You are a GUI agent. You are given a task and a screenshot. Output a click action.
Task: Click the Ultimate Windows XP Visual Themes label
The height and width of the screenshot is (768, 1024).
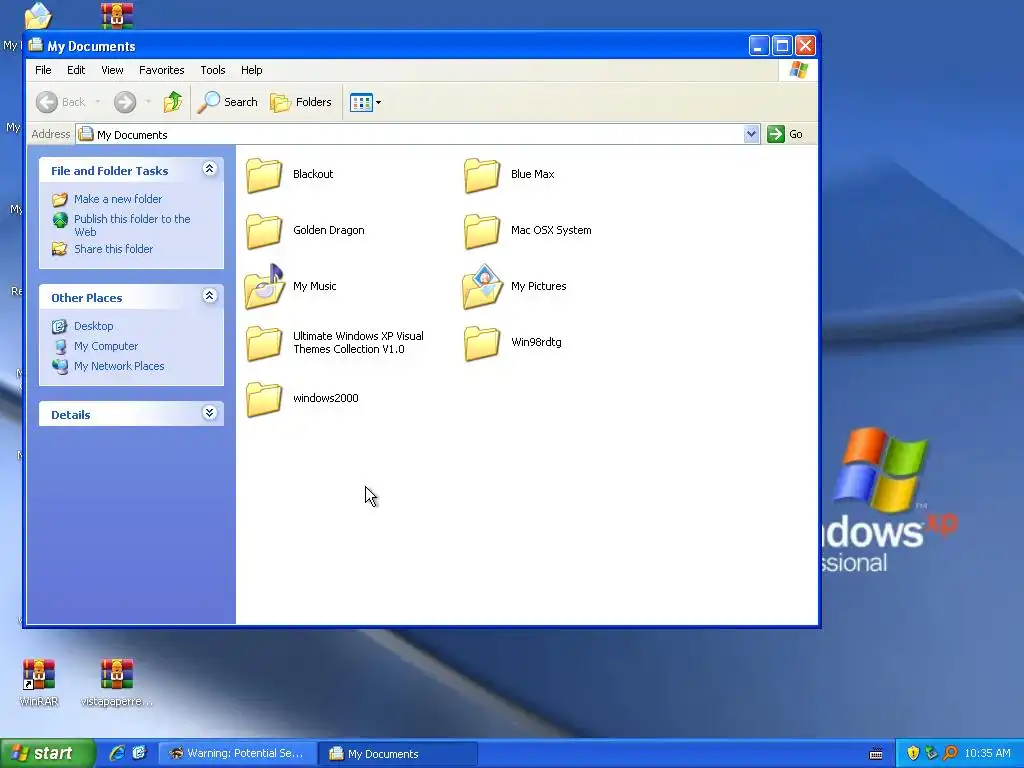pos(358,343)
